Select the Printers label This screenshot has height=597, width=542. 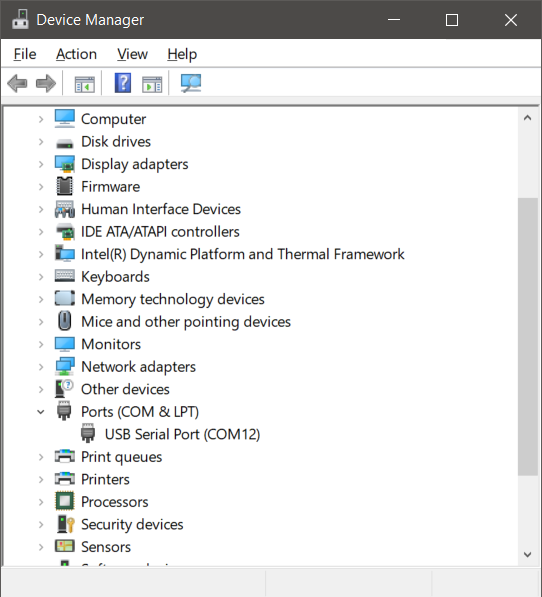click(105, 479)
